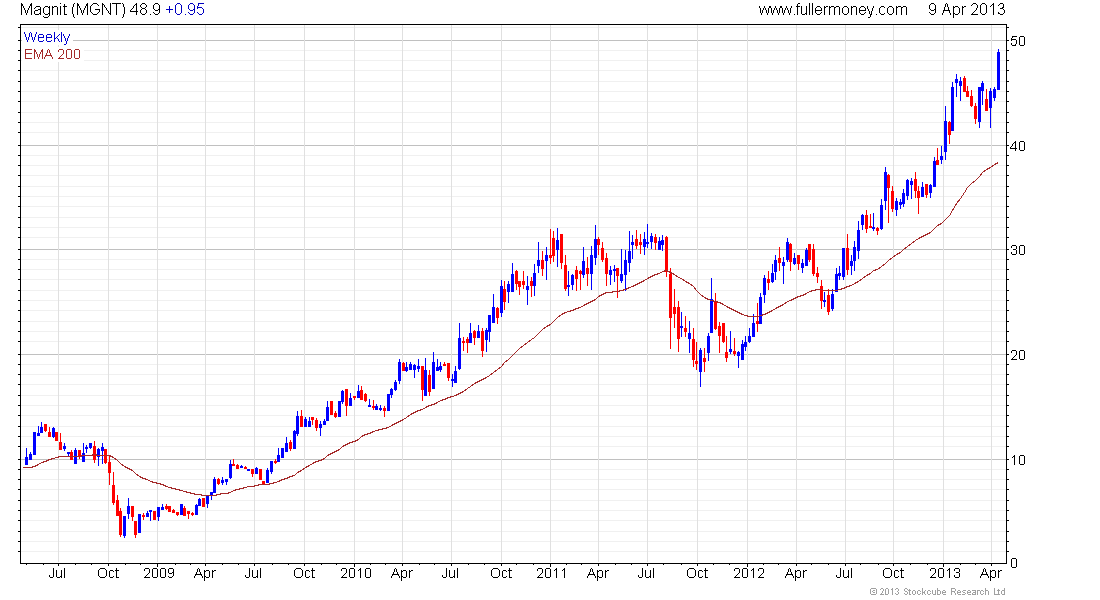Click the y-axis label 50
This screenshot has width=1100, height=600.
(1018, 41)
